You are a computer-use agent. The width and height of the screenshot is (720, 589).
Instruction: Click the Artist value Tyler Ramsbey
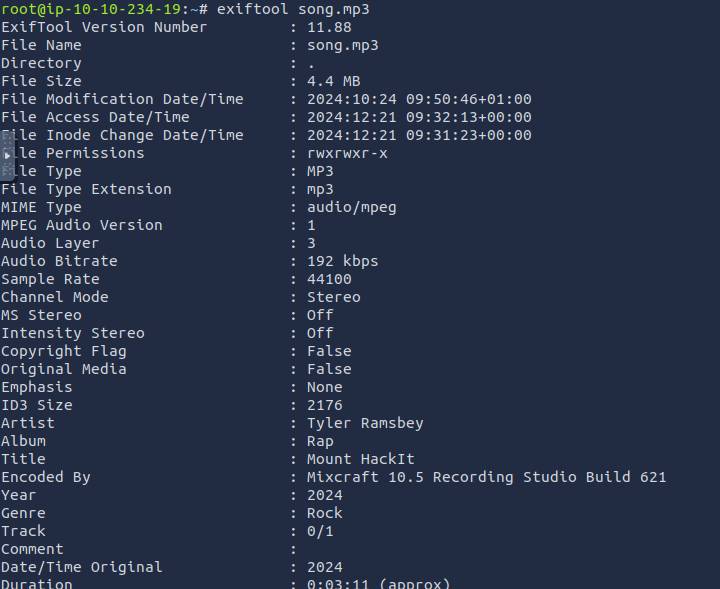[365, 423]
